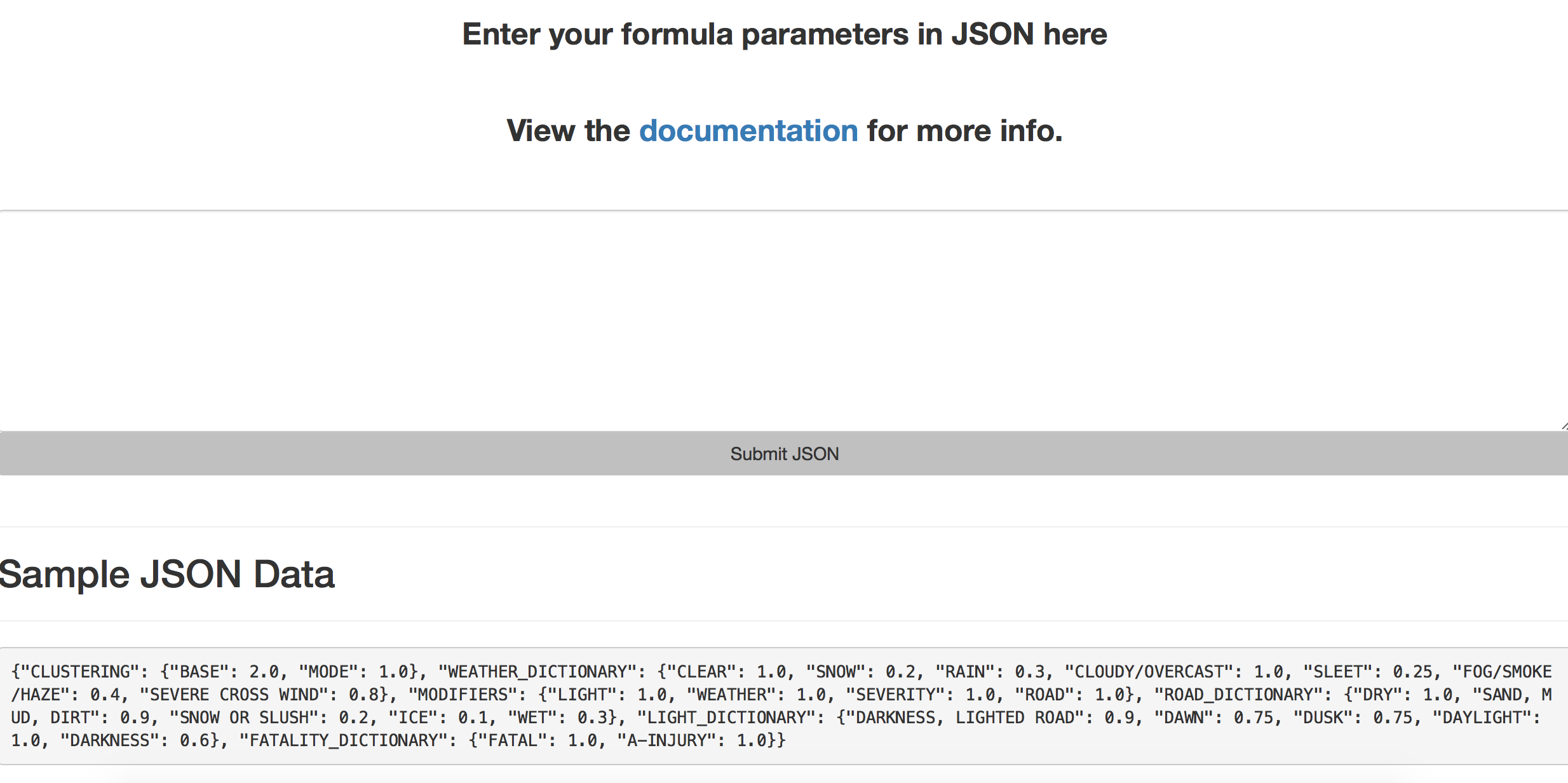
Task: Click the "WEATHER_DICTIONARY" key in sample
Action: click(x=537, y=672)
